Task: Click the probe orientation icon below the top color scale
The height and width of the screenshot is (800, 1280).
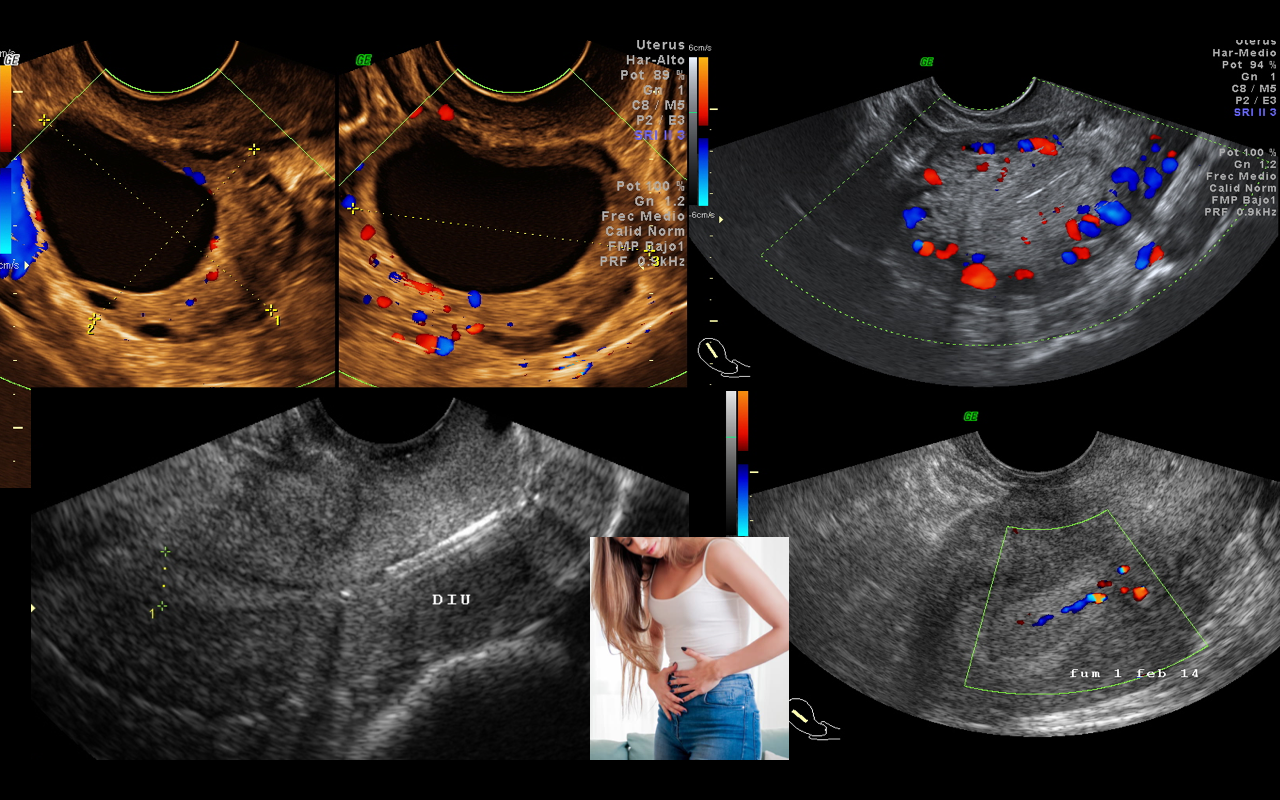Action: (x=722, y=357)
